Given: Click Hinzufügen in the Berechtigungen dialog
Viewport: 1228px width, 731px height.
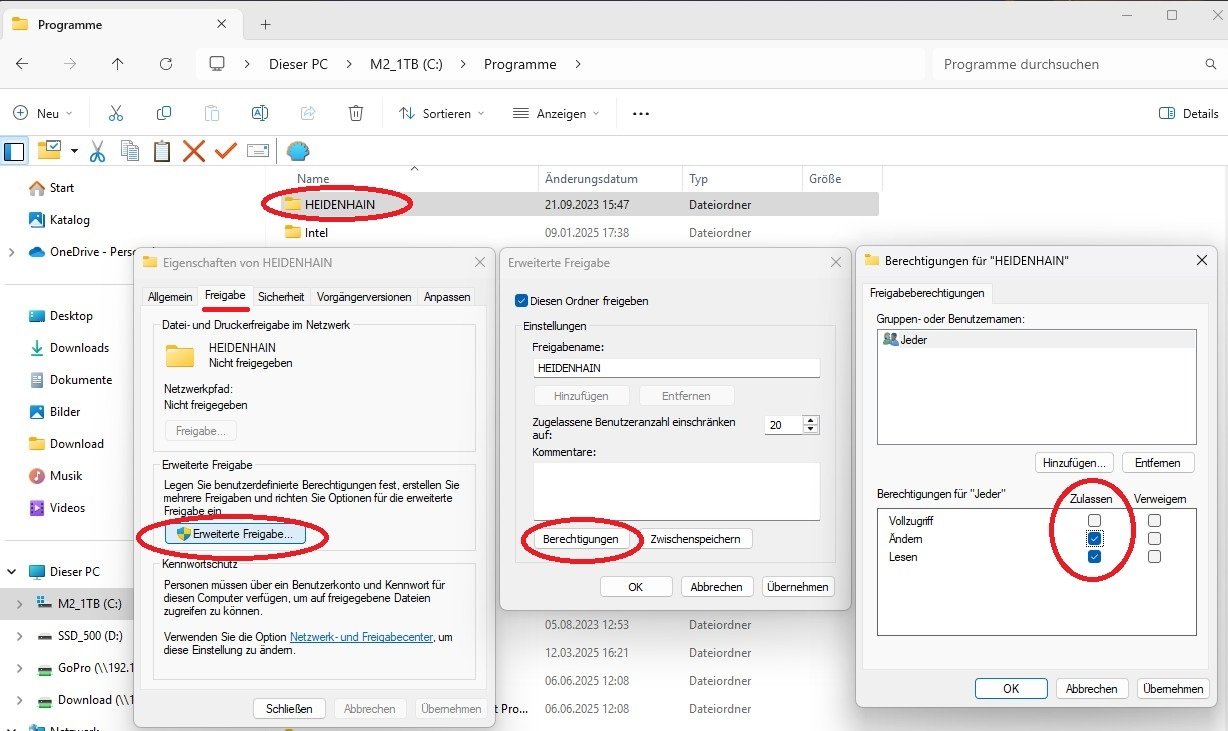Looking at the screenshot, I should coord(1075,463).
